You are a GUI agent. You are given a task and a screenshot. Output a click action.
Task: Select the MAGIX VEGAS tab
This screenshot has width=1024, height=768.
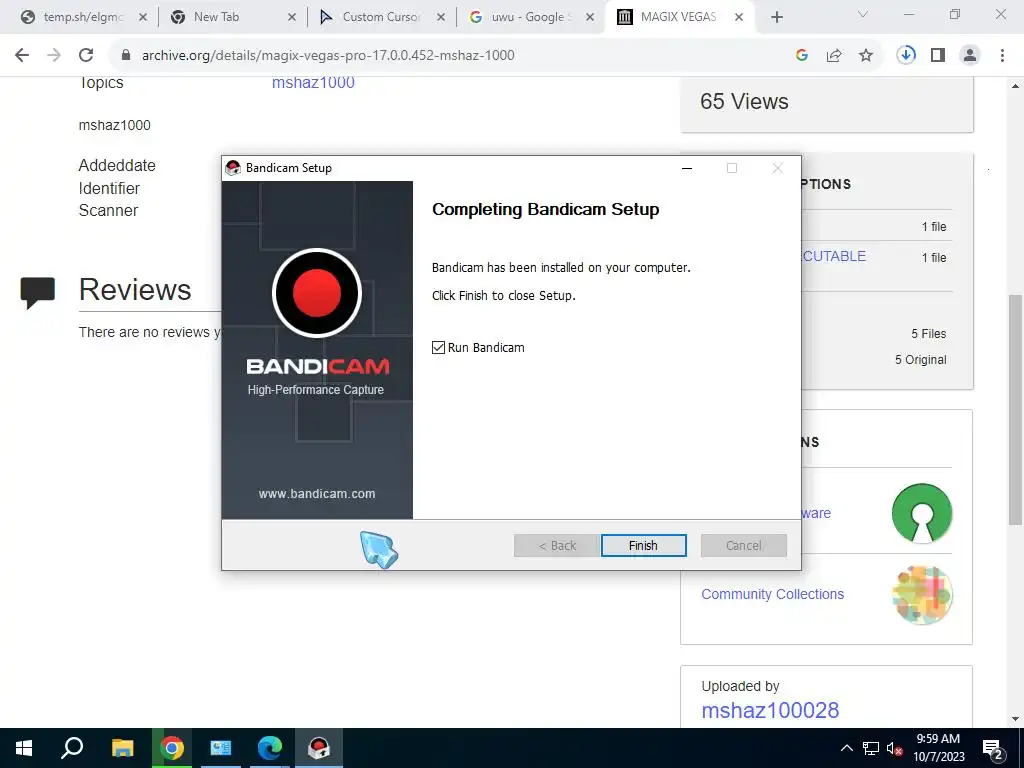coord(679,17)
